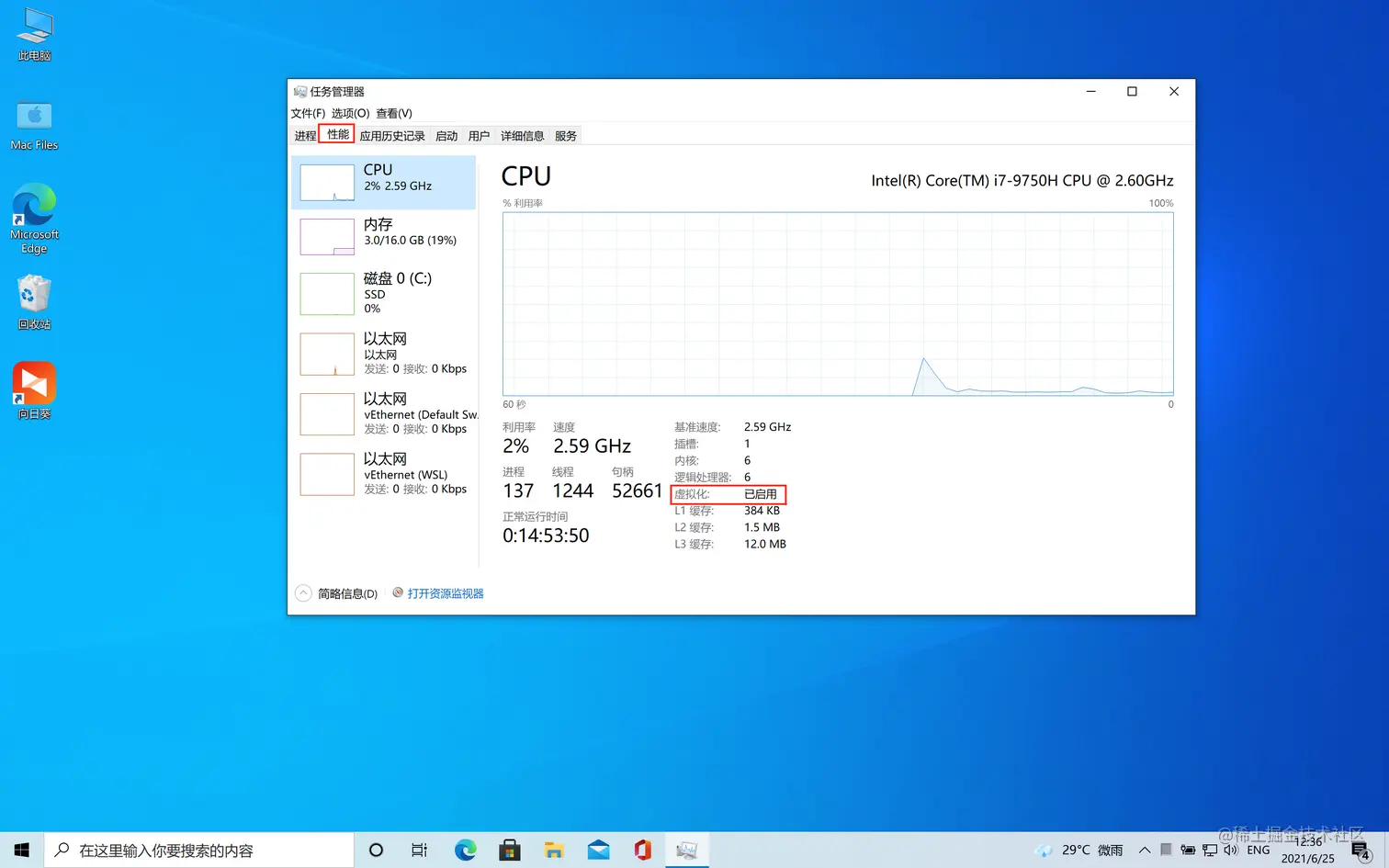
Task: Click the Intel Core i7-9750H label
Action: coord(1022,181)
